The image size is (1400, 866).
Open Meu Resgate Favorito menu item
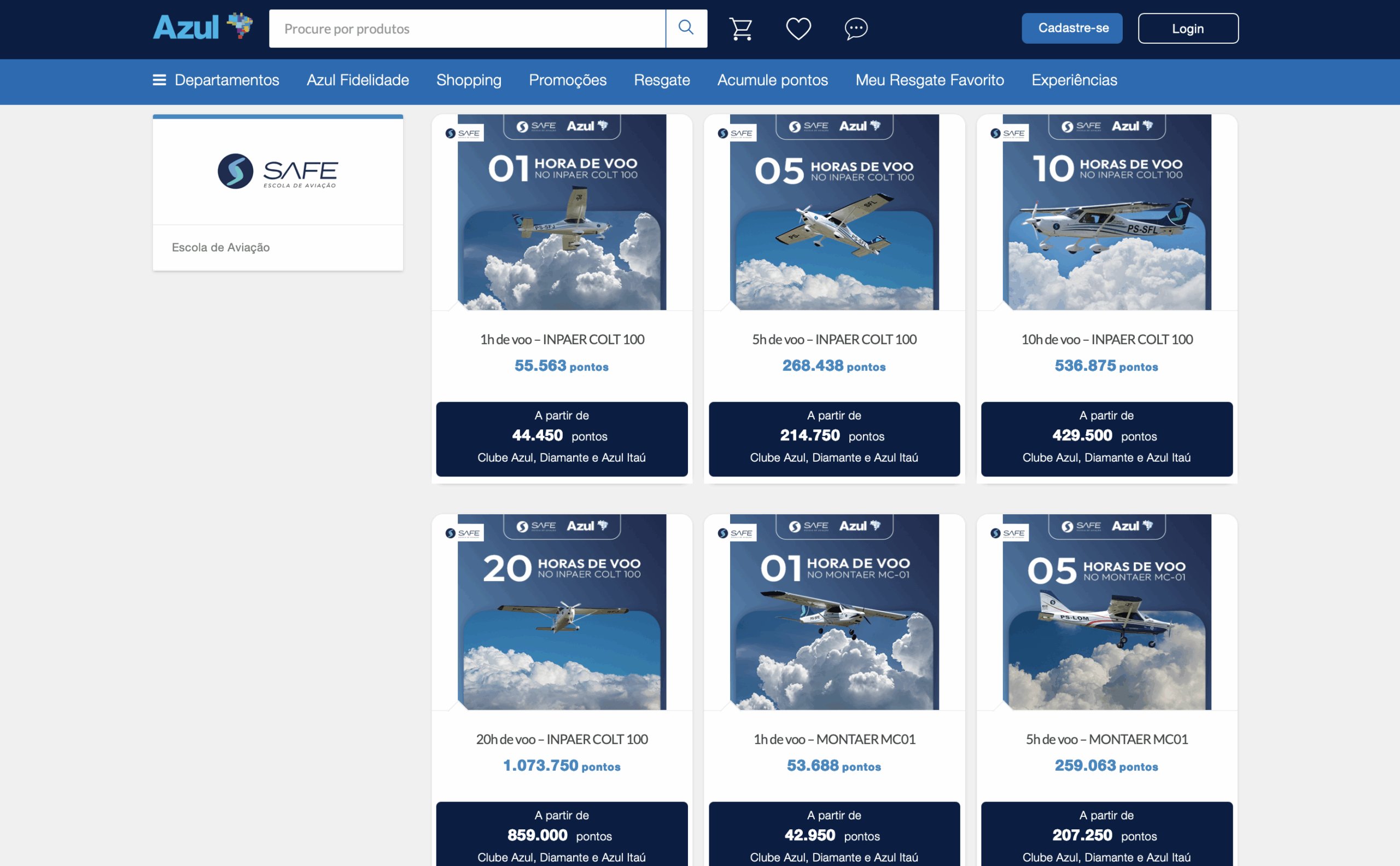(929, 80)
